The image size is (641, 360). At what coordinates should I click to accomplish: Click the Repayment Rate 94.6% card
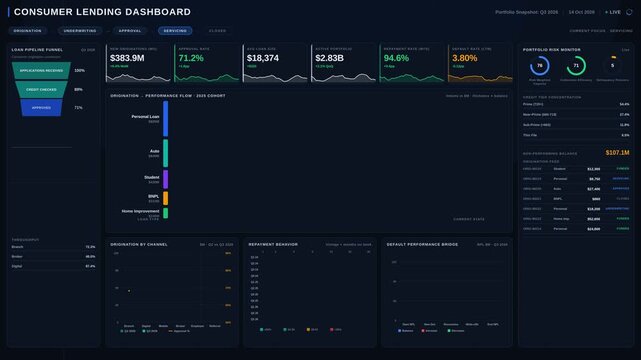pos(412,63)
